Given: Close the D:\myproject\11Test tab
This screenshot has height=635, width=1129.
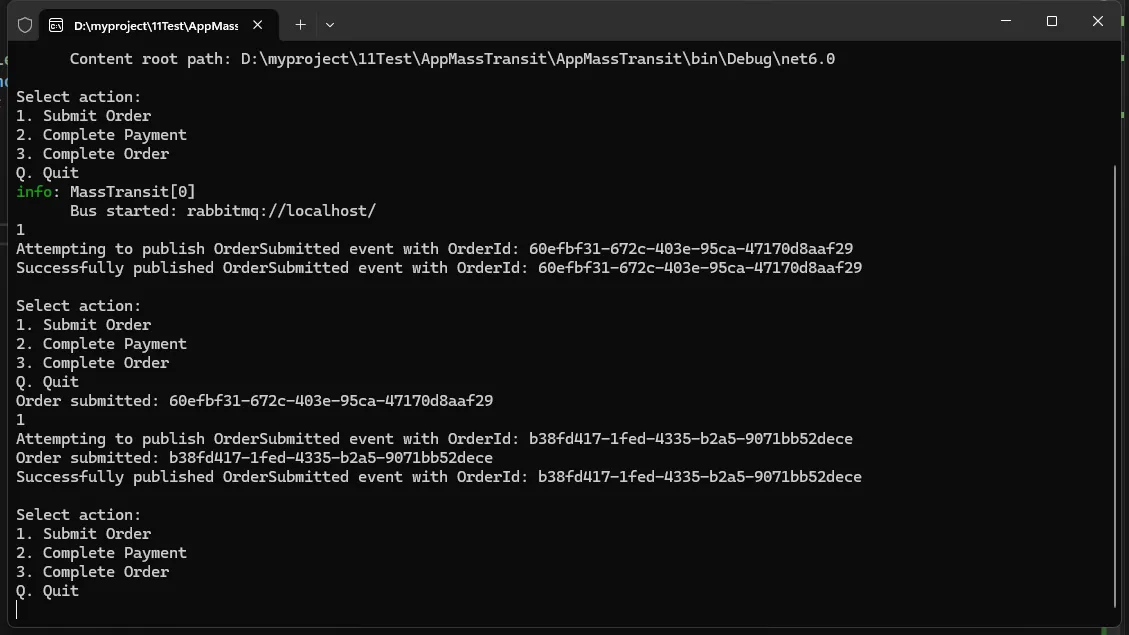Looking at the screenshot, I should 258,24.
